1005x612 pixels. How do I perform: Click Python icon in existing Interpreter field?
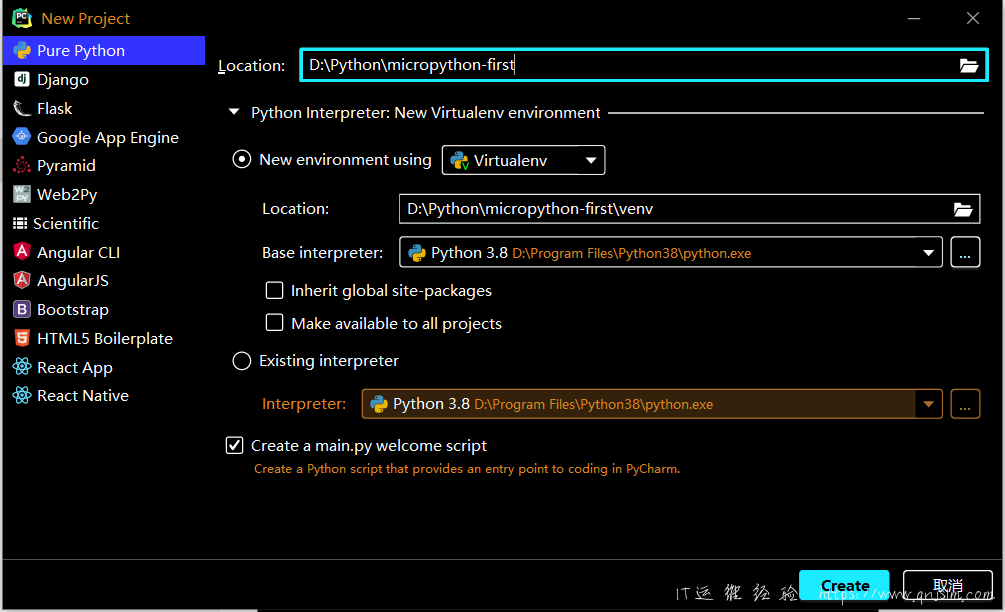pos(379,404)
